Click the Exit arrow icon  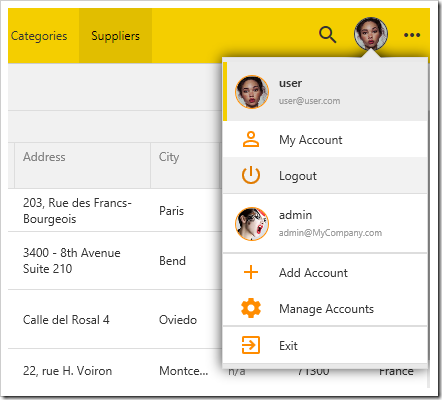(251, 345)
